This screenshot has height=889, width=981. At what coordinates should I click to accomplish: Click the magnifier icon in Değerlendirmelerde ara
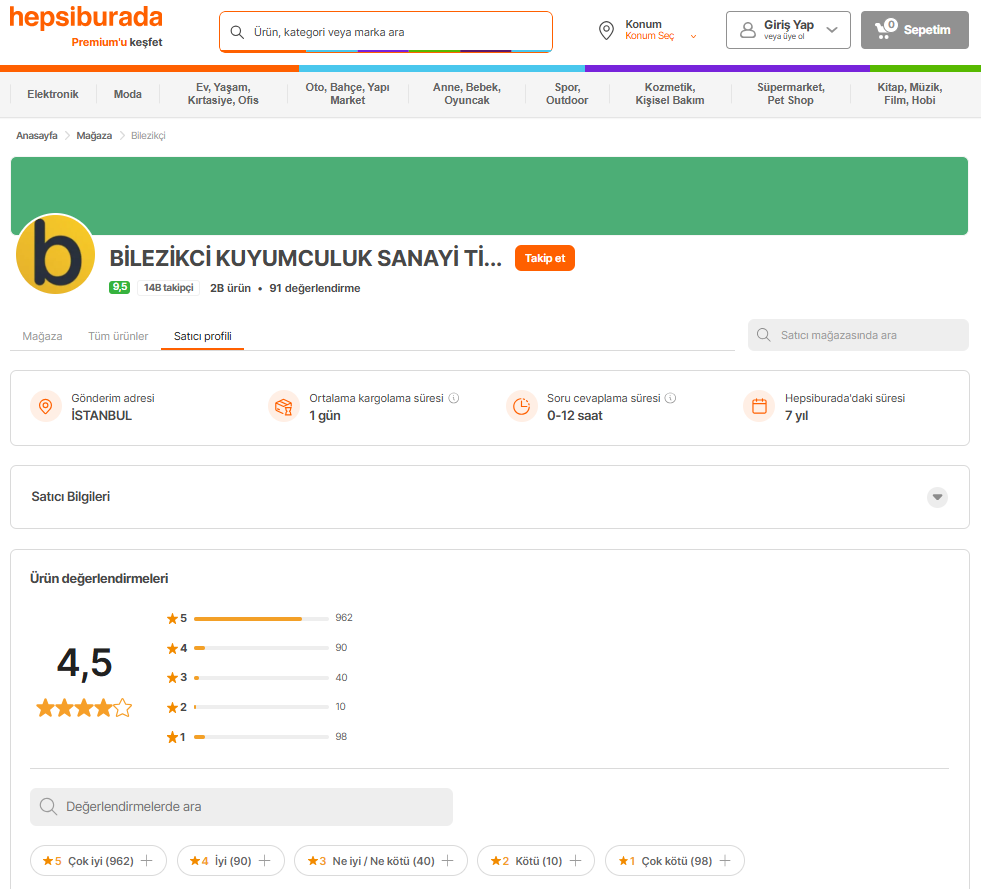[48, 806]
